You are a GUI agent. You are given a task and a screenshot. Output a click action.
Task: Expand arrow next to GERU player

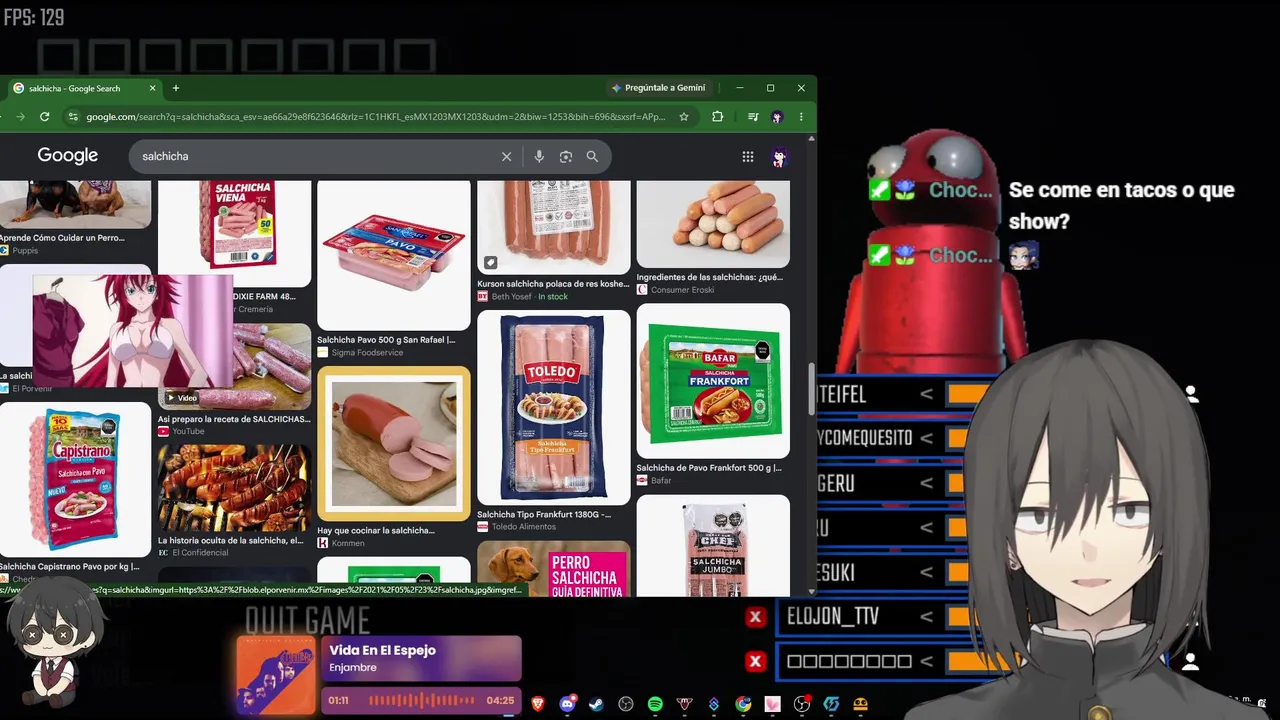(x=926, y=483)
